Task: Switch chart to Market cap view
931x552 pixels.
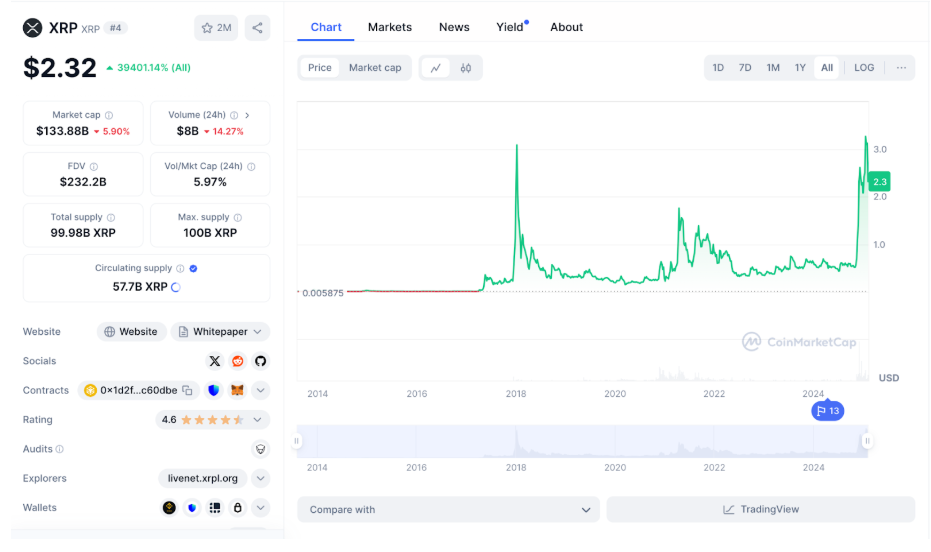Action: click(x=375, y=68)
